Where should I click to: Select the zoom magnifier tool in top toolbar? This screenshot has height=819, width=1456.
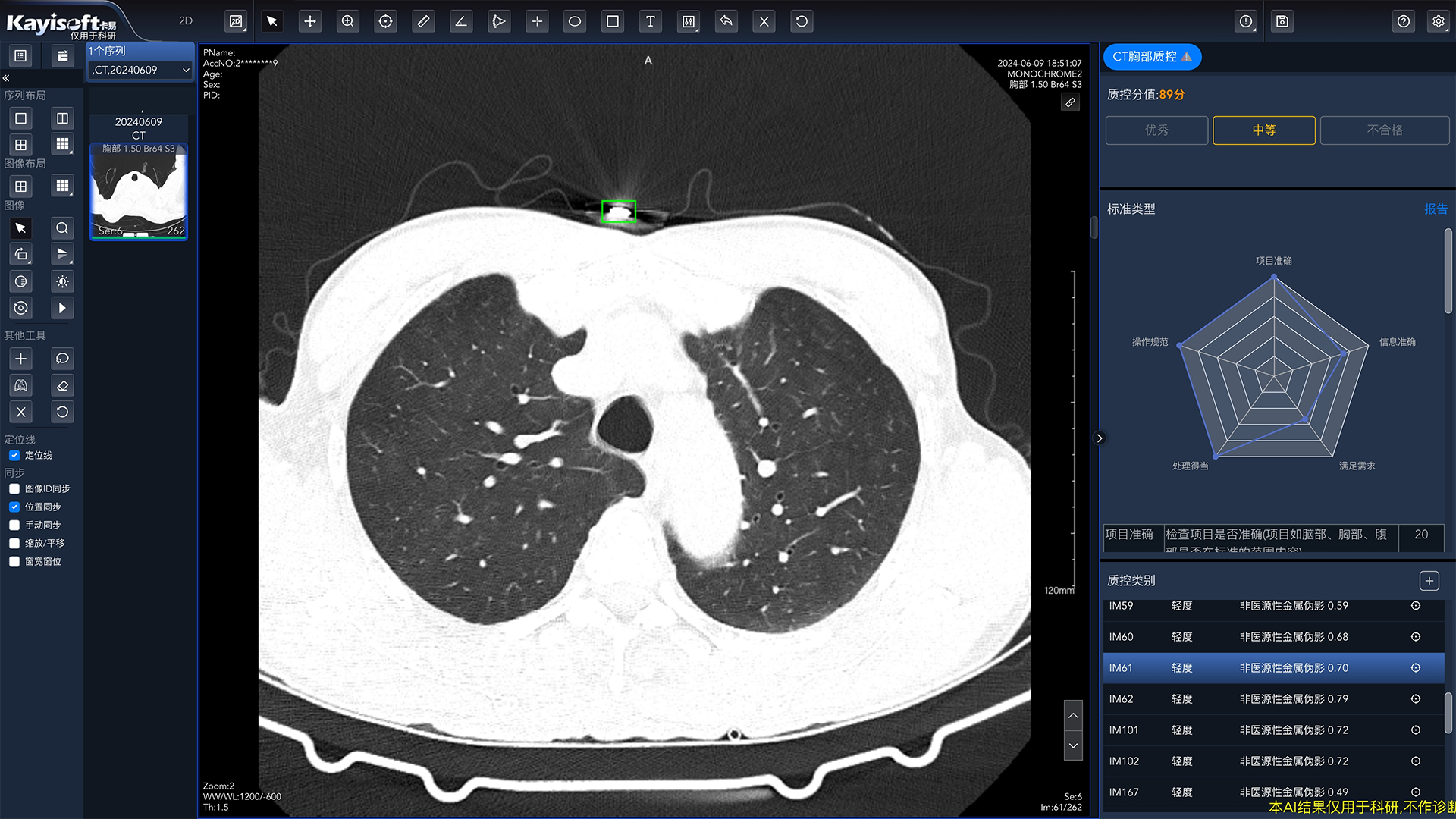tap(348, 21)
